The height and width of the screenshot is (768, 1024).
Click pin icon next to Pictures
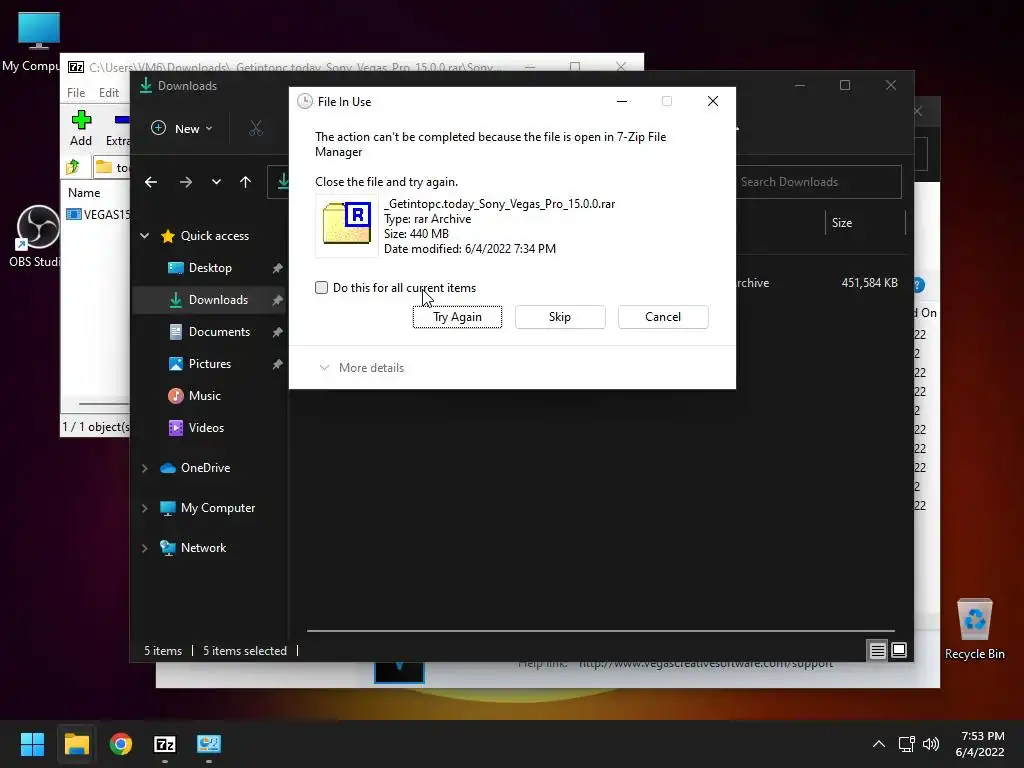(x=278, y=364)
